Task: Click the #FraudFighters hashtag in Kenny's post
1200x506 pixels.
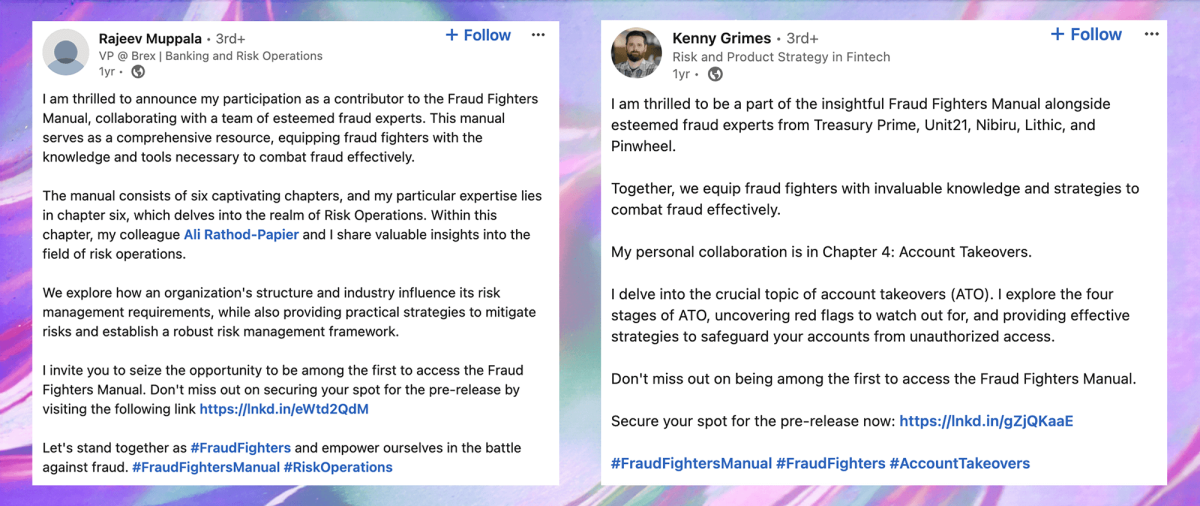Action: tap(831, 463)
